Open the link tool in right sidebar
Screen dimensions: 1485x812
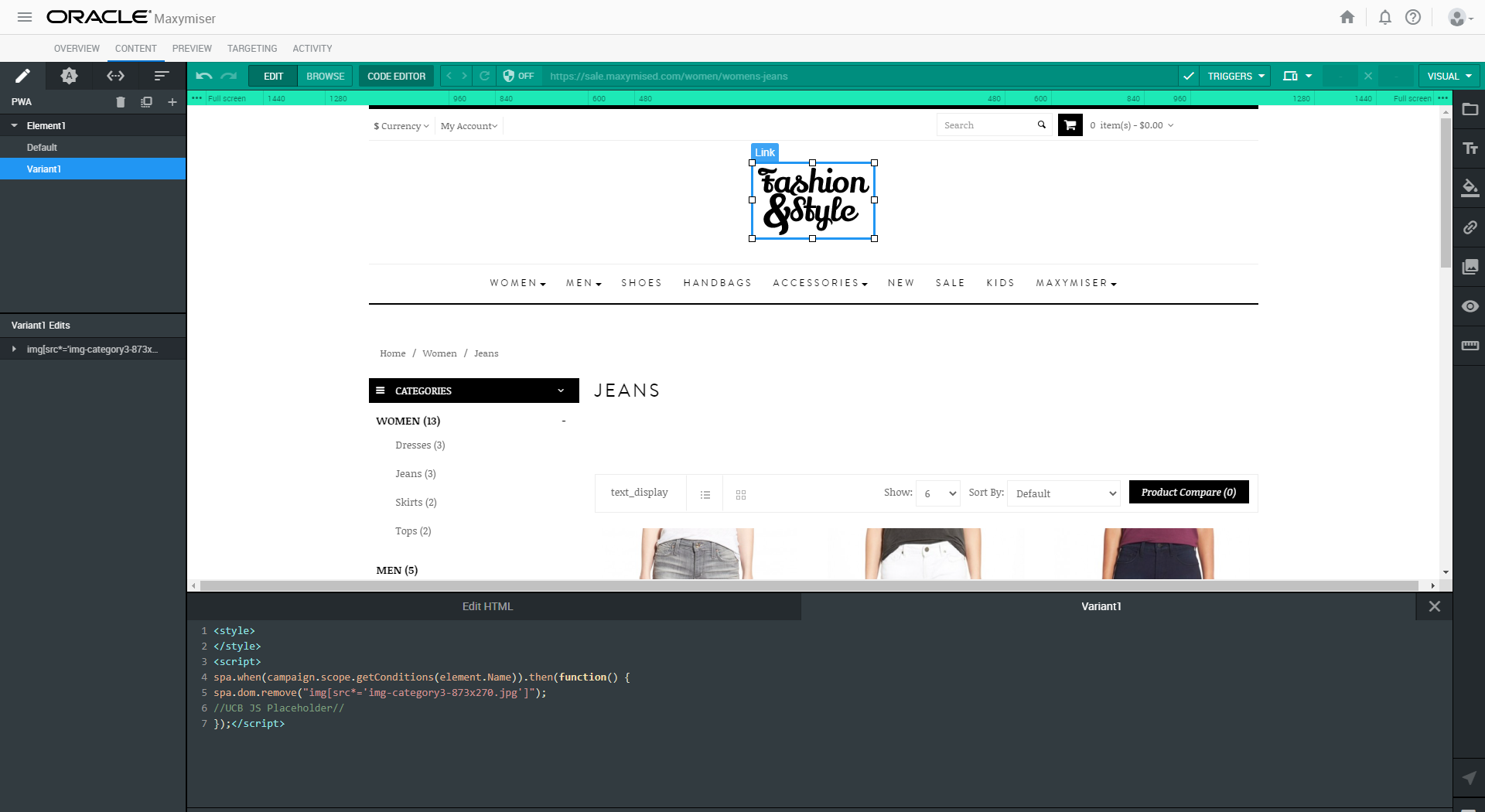click(x=1470, y=227)
